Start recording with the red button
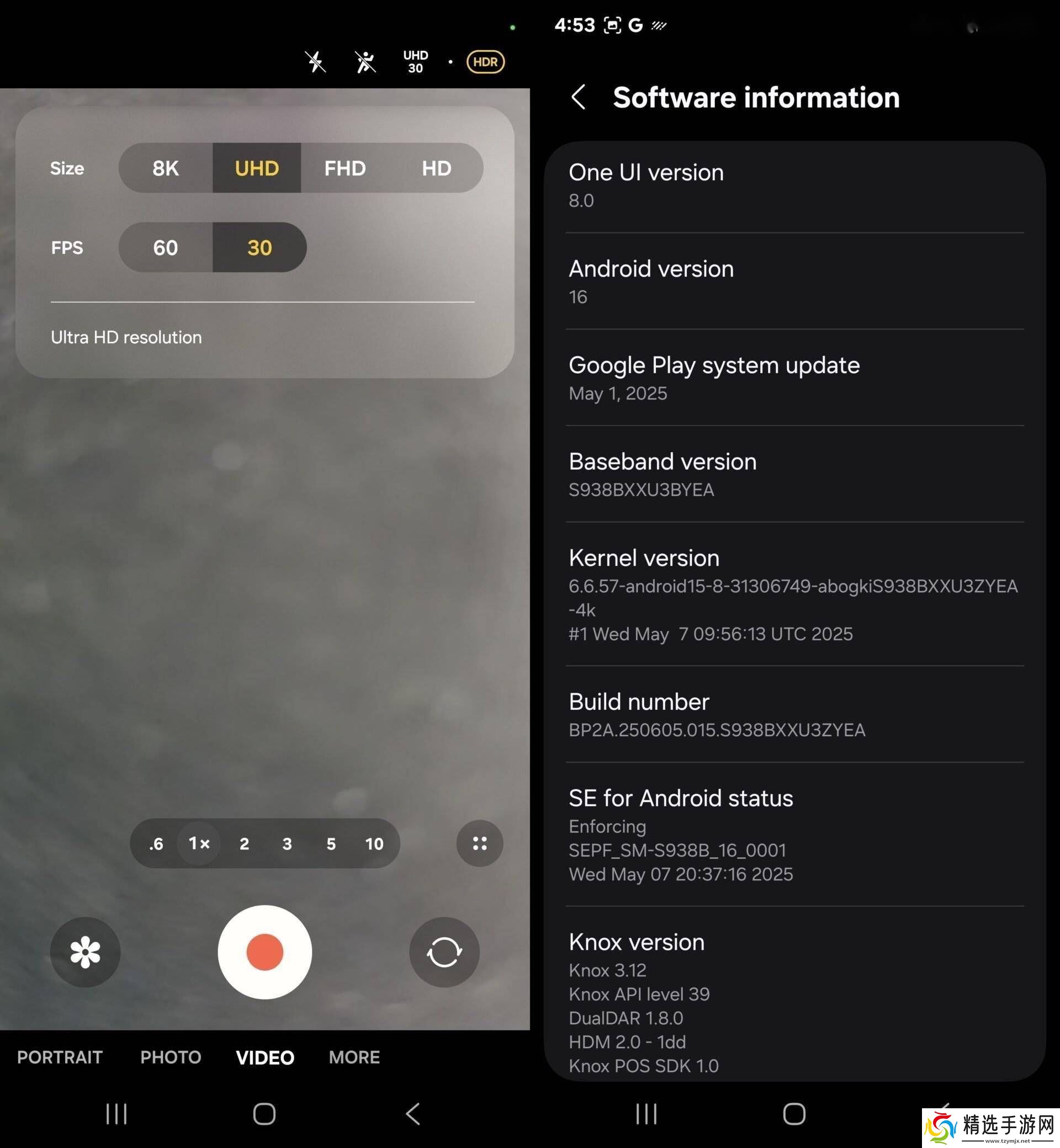1060x1148 pixels. [264, 952]
